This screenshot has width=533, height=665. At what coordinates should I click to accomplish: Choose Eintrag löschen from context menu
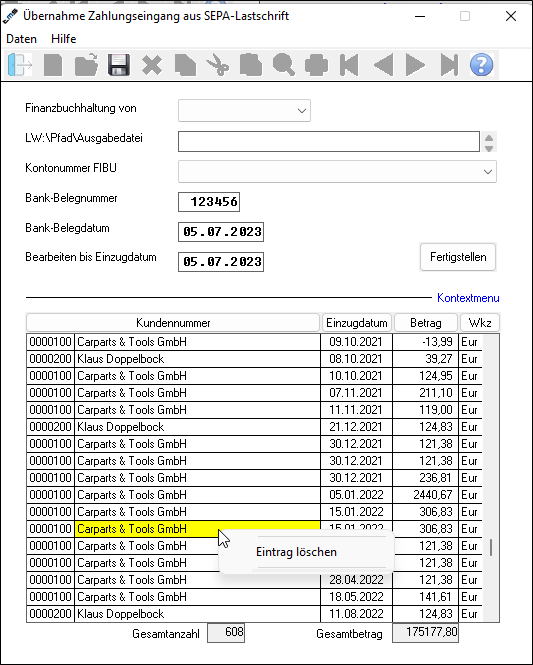(x=296, y=552)
